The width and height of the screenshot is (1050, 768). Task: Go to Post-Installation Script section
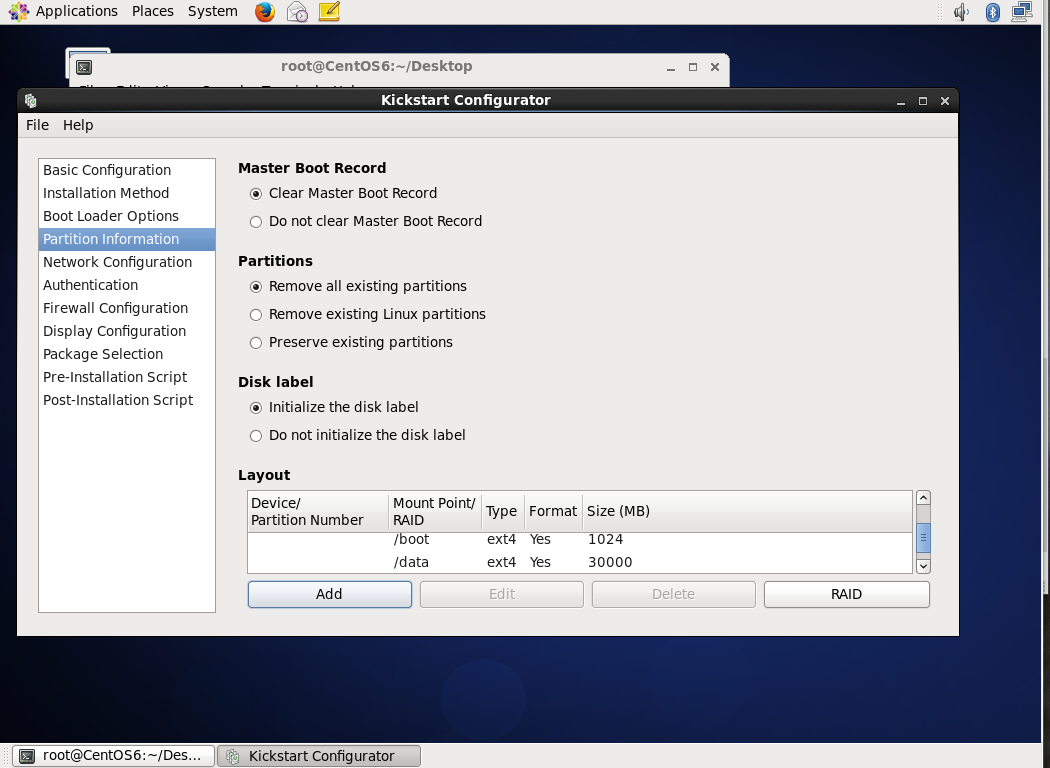coord(127,400)
